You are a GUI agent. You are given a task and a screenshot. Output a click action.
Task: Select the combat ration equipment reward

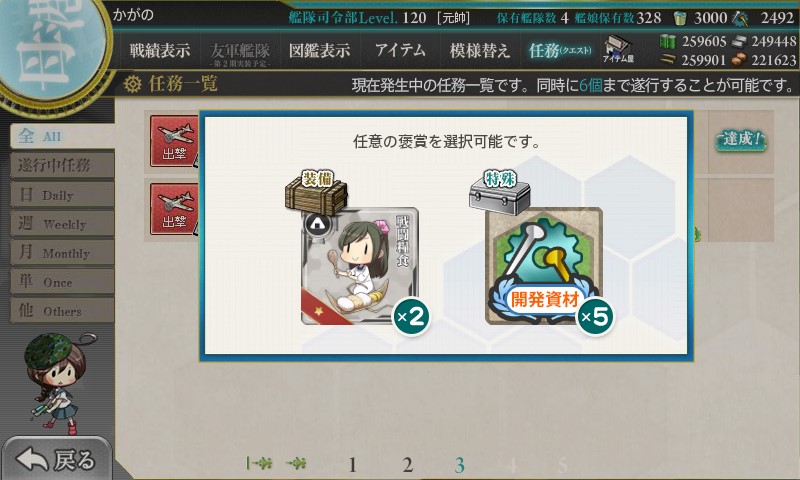(x=360, y=266)
